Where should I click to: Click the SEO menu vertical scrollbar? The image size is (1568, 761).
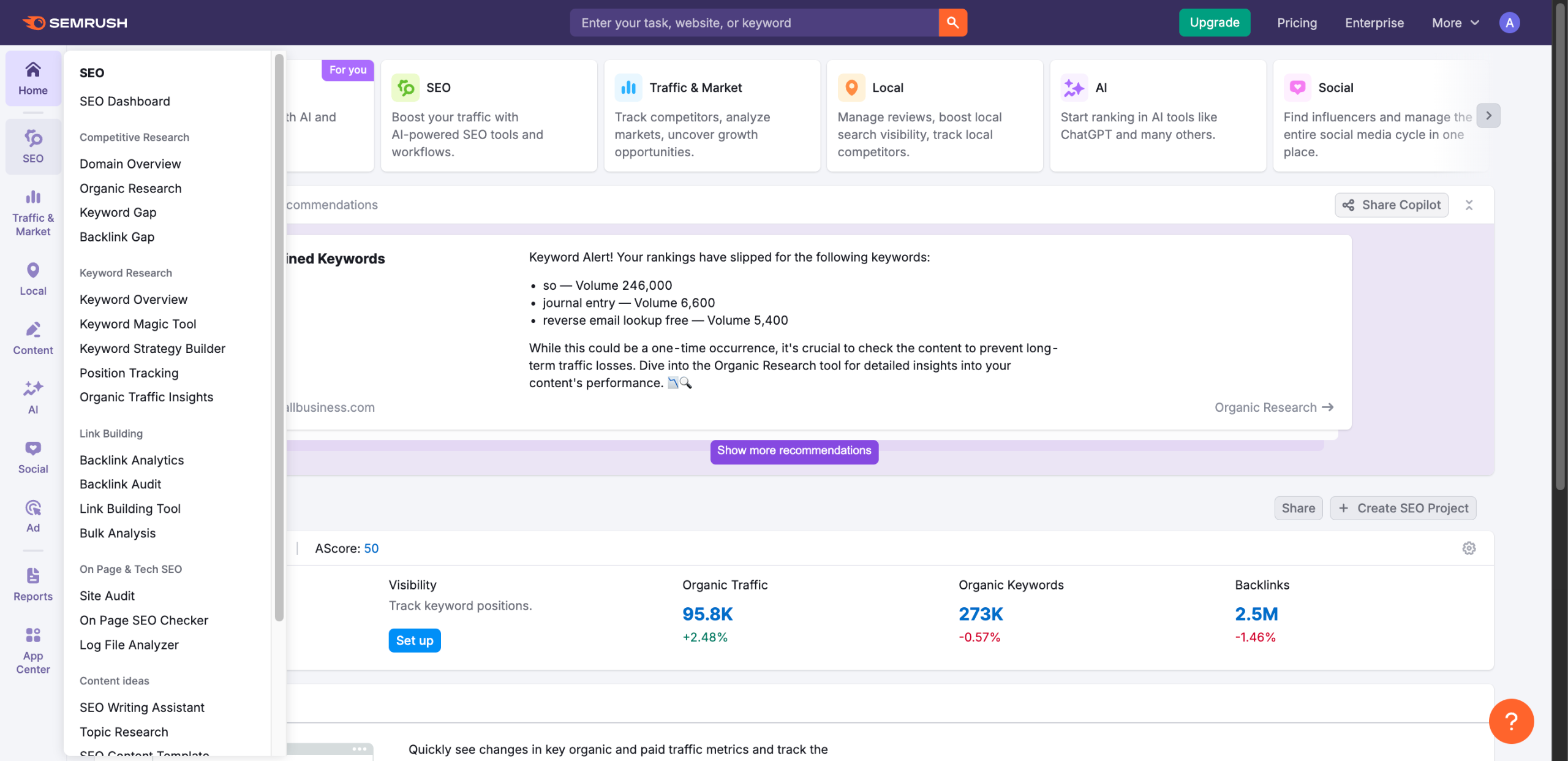click(279, 337)
